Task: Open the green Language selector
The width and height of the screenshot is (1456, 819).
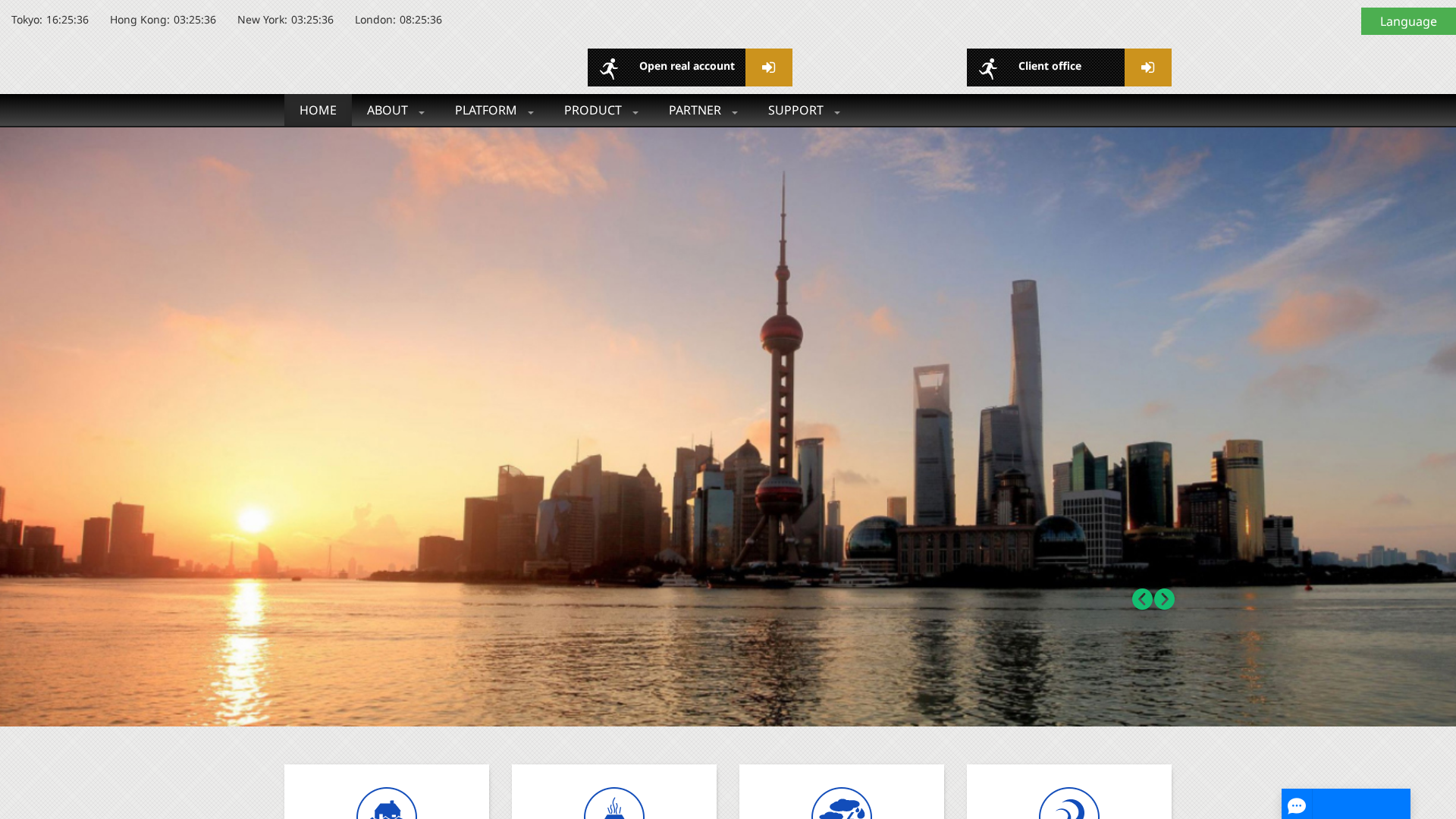Action: [1407, 20]
